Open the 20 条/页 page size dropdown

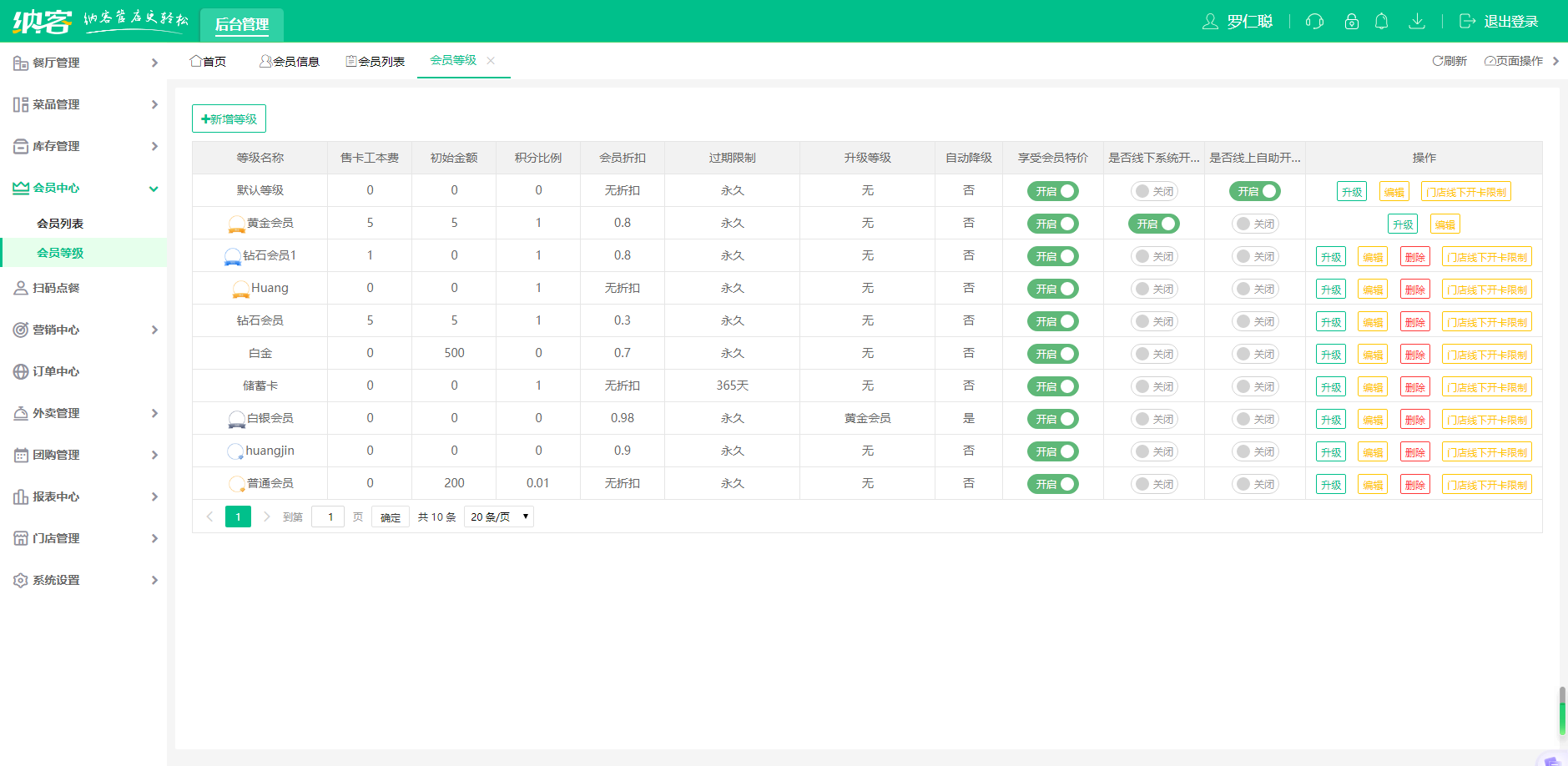(499, 517)
